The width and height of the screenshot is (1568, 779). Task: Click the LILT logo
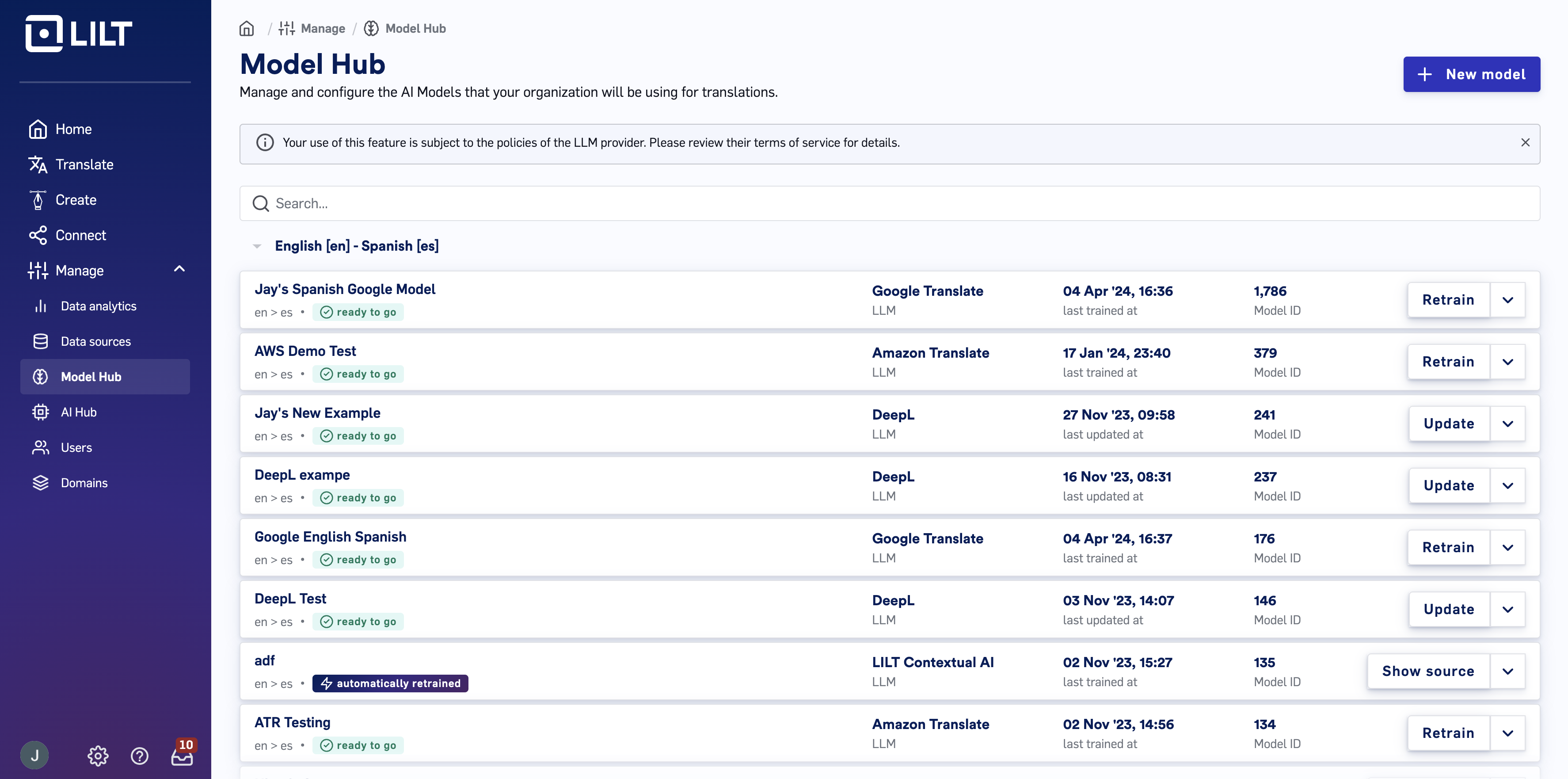[x=79, y=34]
